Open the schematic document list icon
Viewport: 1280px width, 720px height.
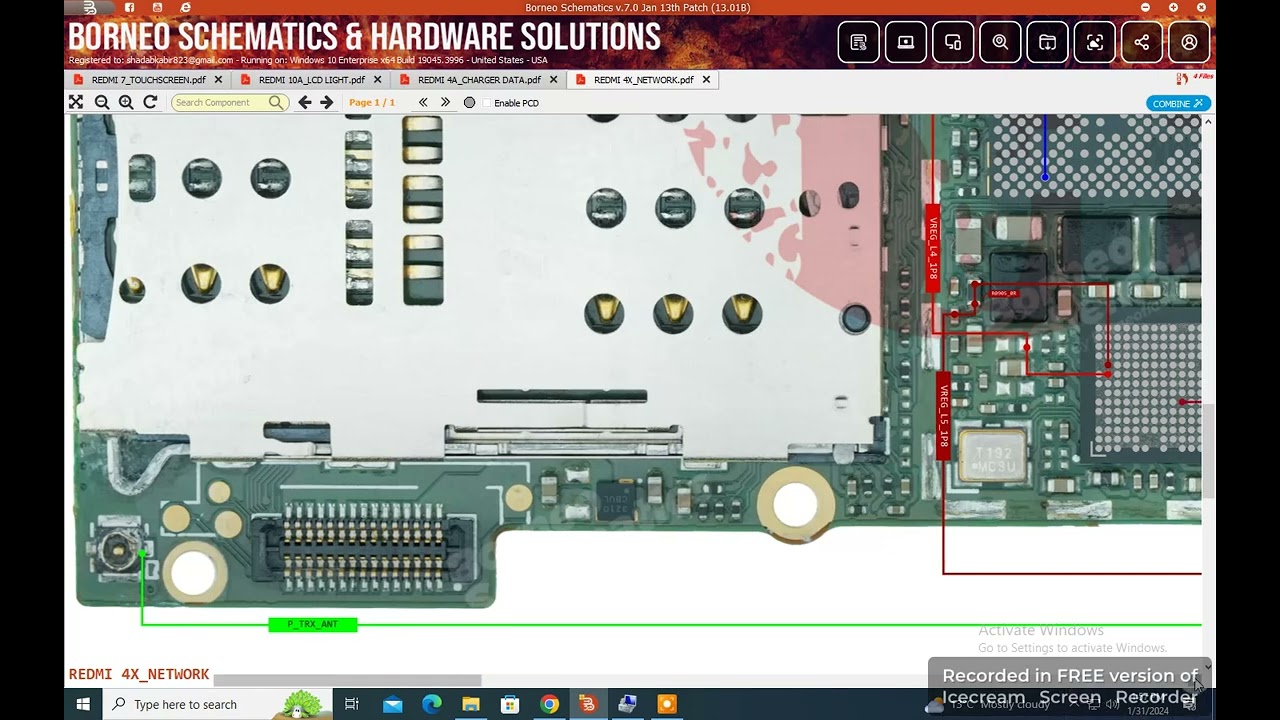[858, 42]
